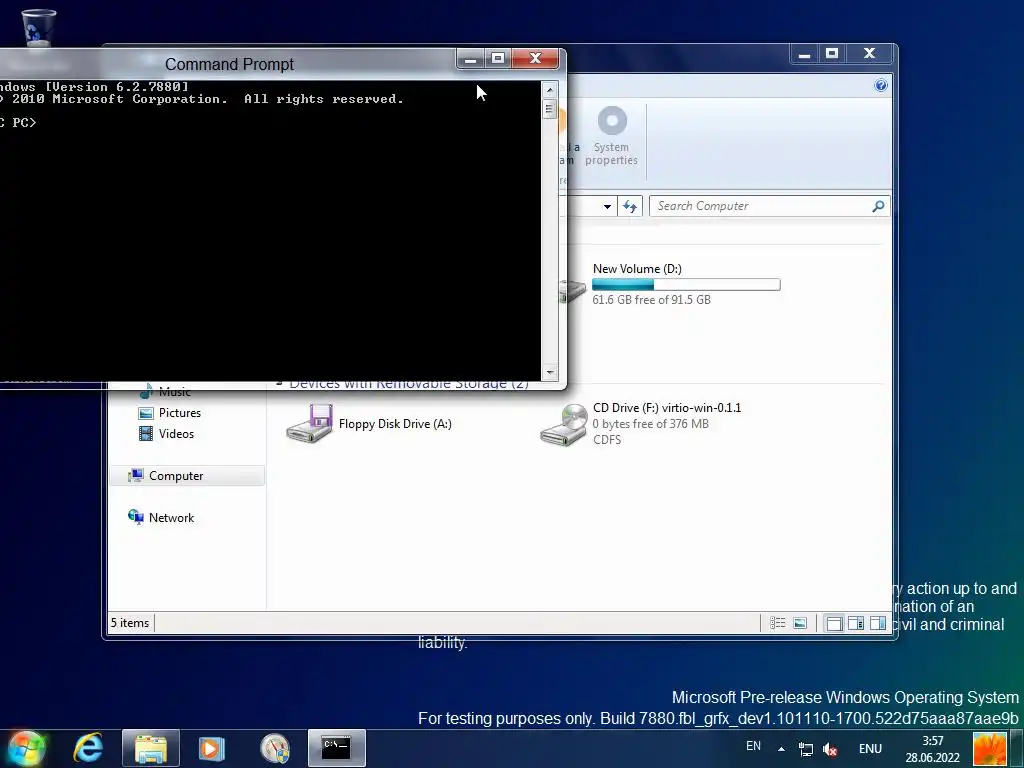This screenshot has width=1024, height=768.
Task: Launch Windows Media Player from taskbar
Action: 211,748
